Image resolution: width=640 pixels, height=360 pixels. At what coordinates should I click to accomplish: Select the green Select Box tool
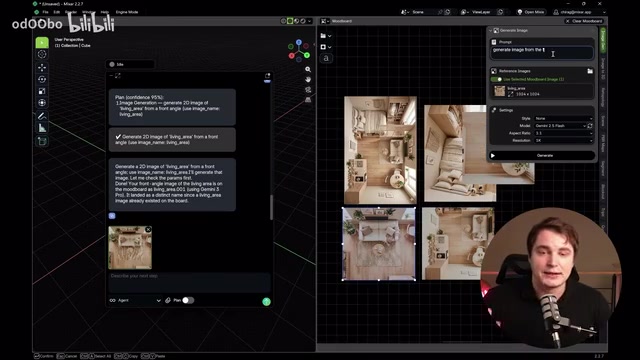[42, 42]
